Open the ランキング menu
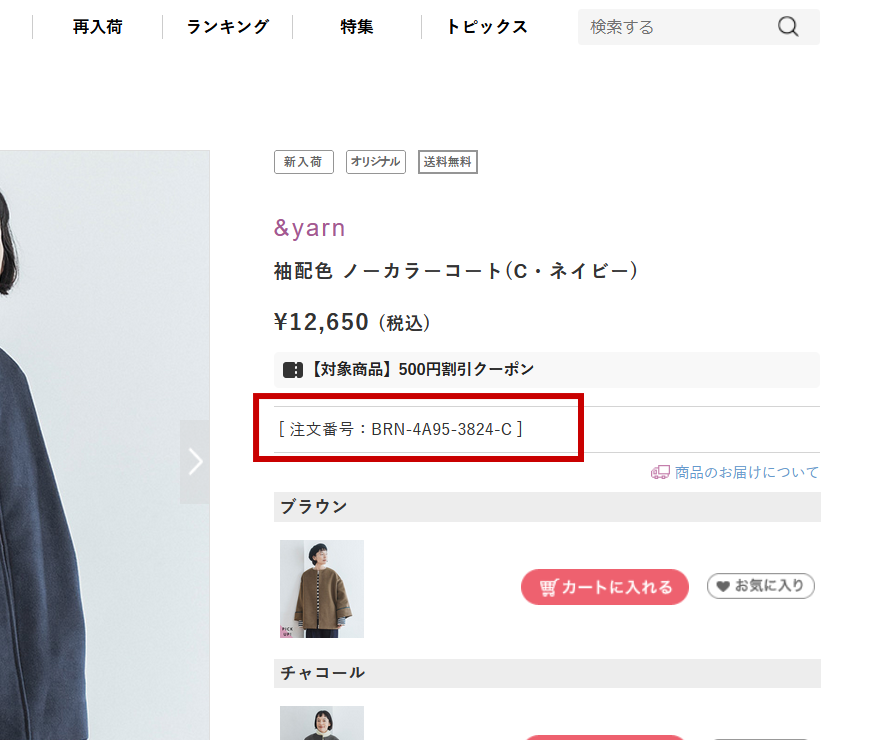This screenshot has height=740, width=870. pos(227,27)
